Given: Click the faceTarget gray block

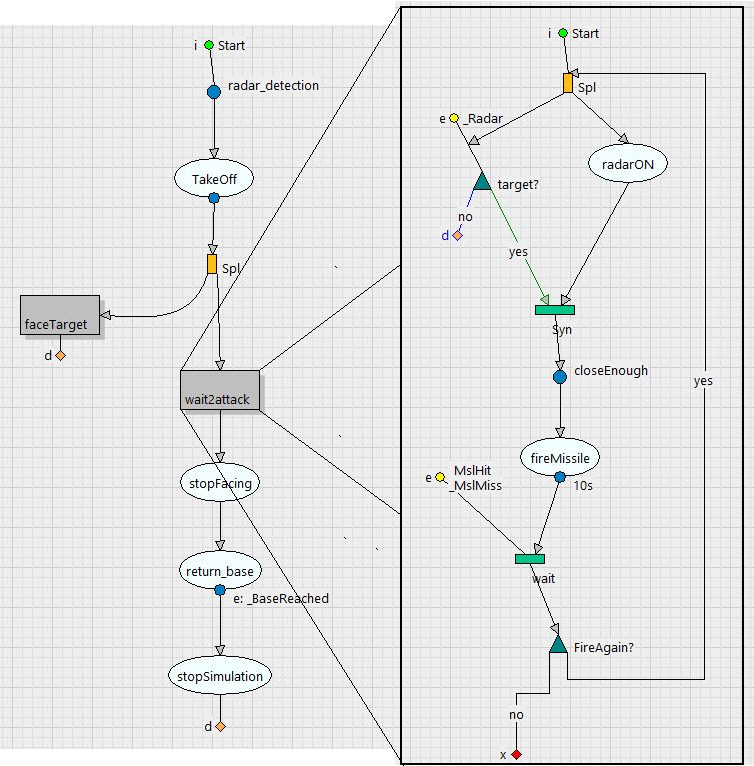Looking at the screenshot, I should click(x=59, y=315).
